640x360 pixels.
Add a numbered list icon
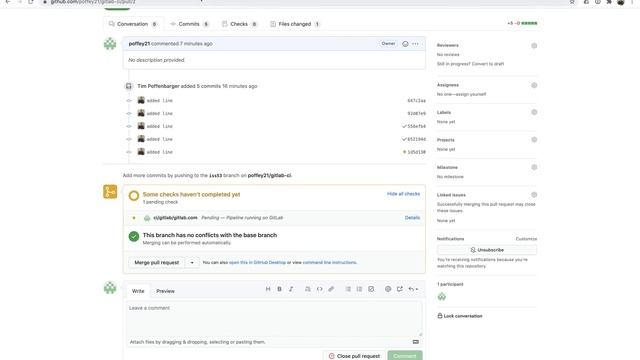[x=359, y=289]
